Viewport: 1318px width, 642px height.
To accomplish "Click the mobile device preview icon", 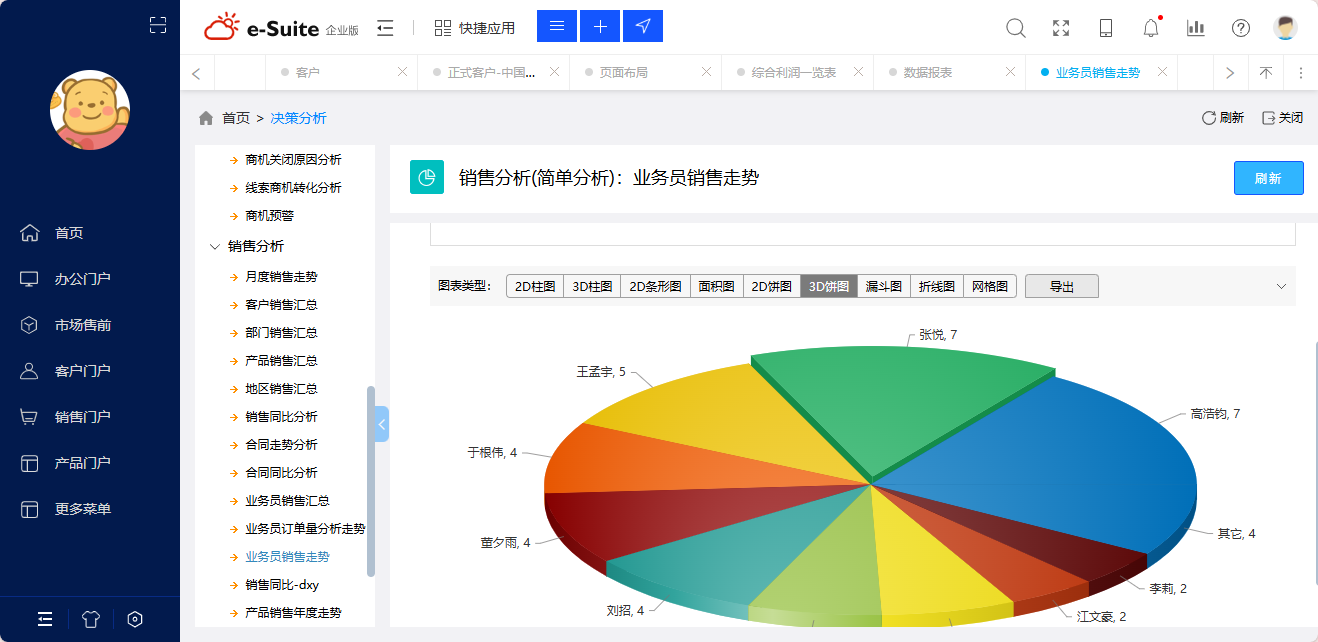I will (1105, 28).
